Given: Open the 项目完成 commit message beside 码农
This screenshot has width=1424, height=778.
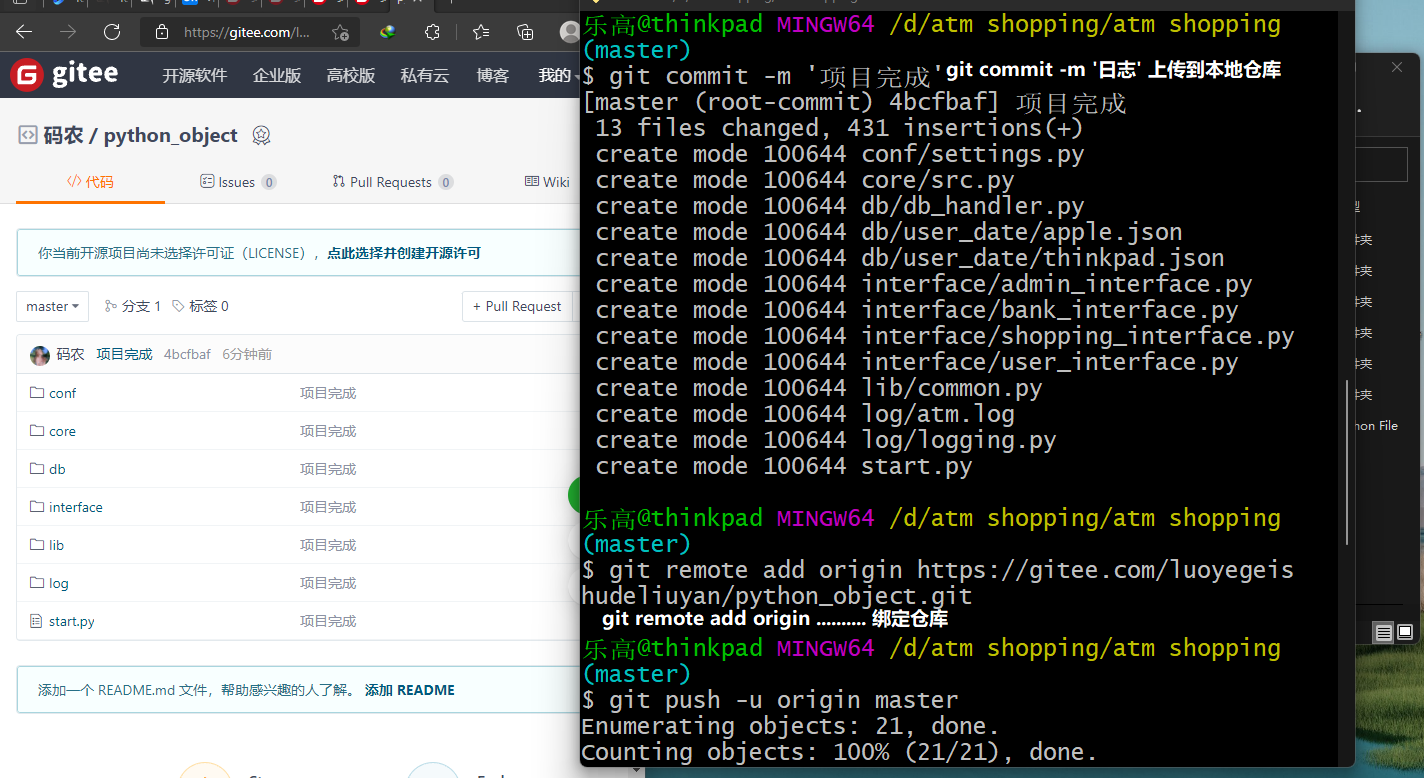Looking at the screenshot, I should pos(125,355).
